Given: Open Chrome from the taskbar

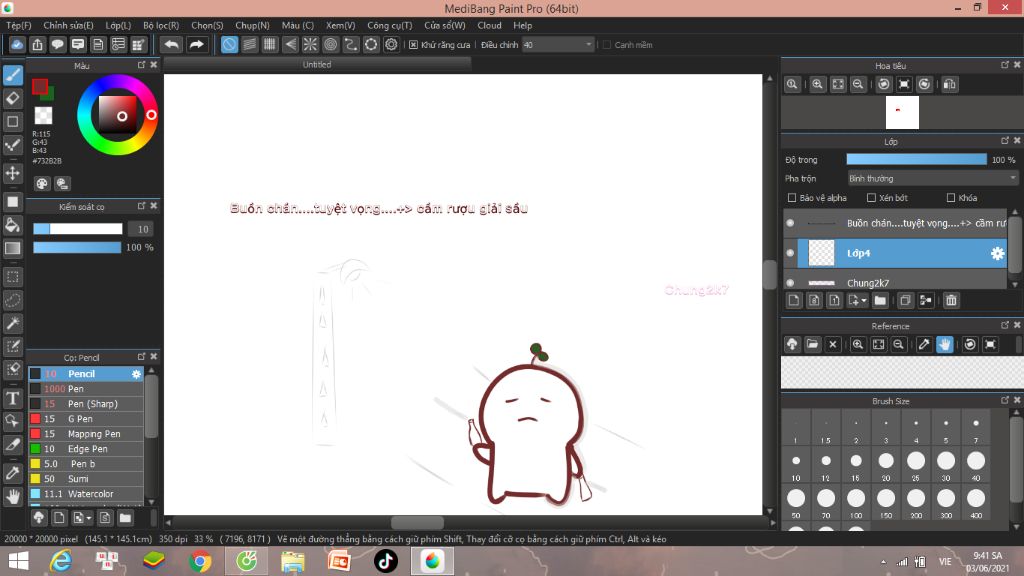Looking at the screenshot, I should pos(200,561).
